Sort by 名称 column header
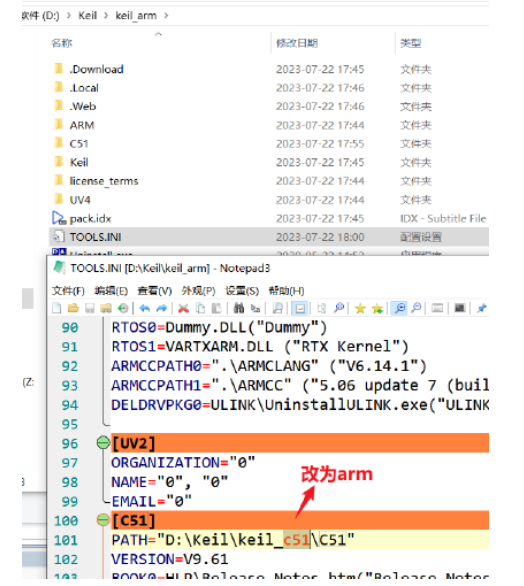Viewport: 524px width, 586px height. (62, 43)
